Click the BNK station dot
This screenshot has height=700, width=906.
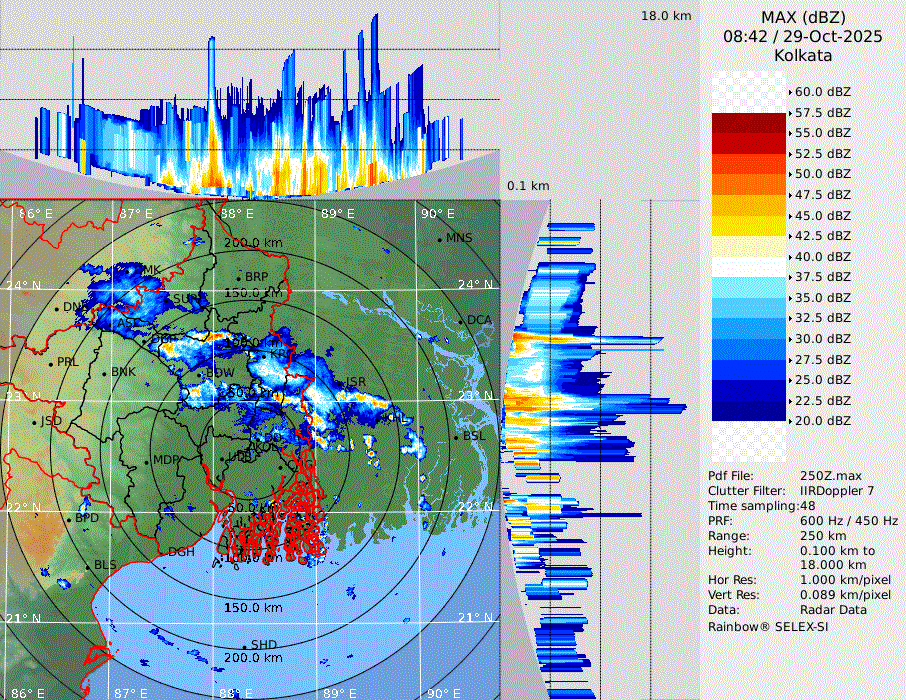pyautogui.click(x=106, y=372)
